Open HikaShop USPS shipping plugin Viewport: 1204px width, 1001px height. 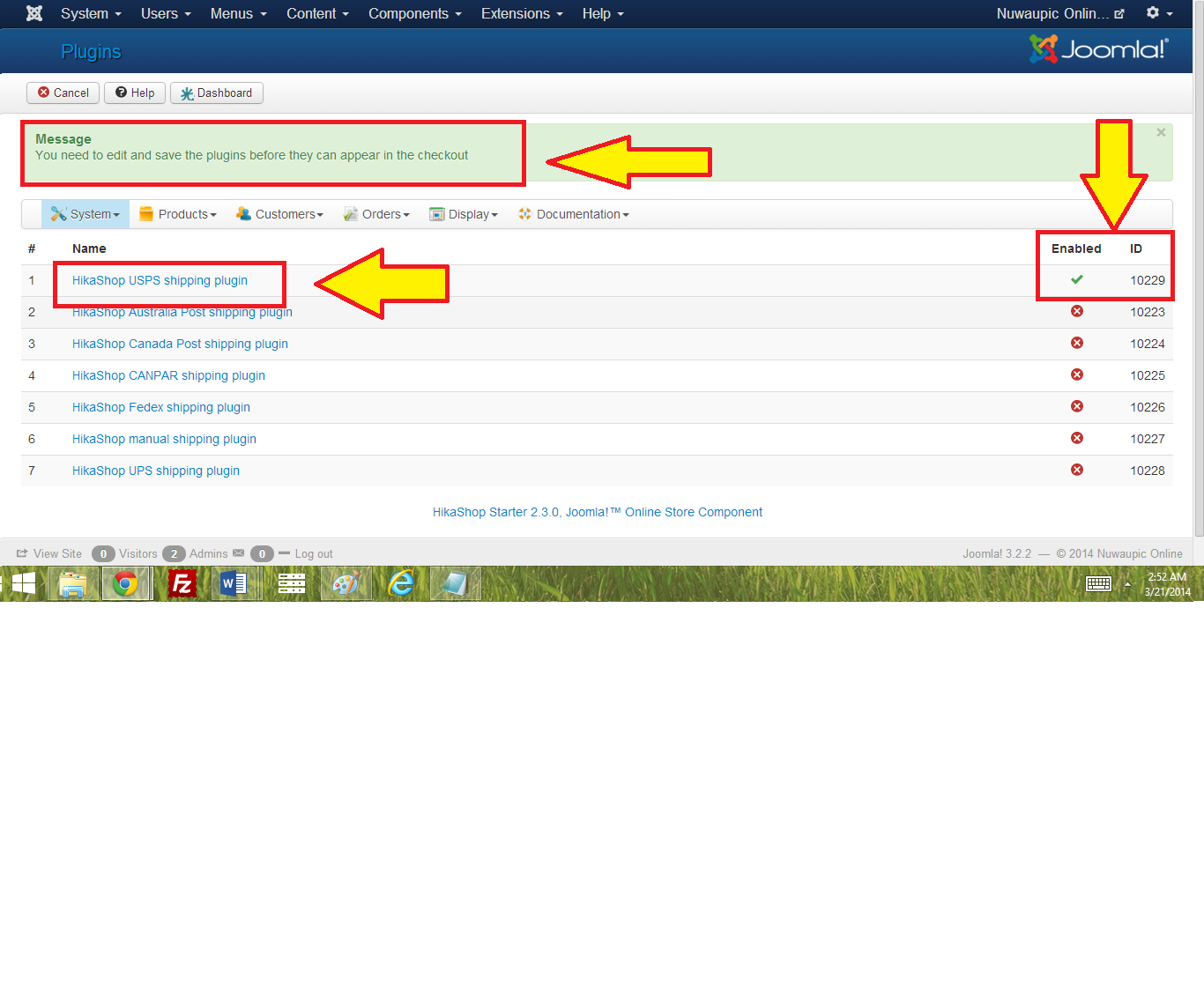point(160,280)
